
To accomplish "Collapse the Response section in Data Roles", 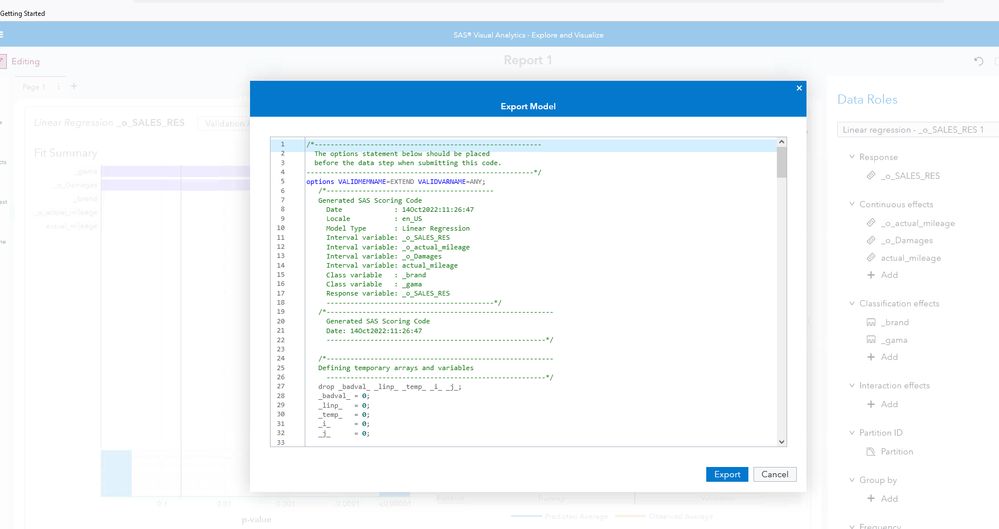I will (x=852, y=157).
